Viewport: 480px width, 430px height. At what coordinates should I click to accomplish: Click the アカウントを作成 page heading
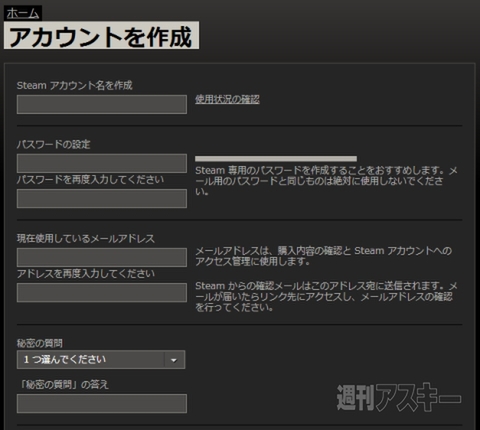pos(101,36)
